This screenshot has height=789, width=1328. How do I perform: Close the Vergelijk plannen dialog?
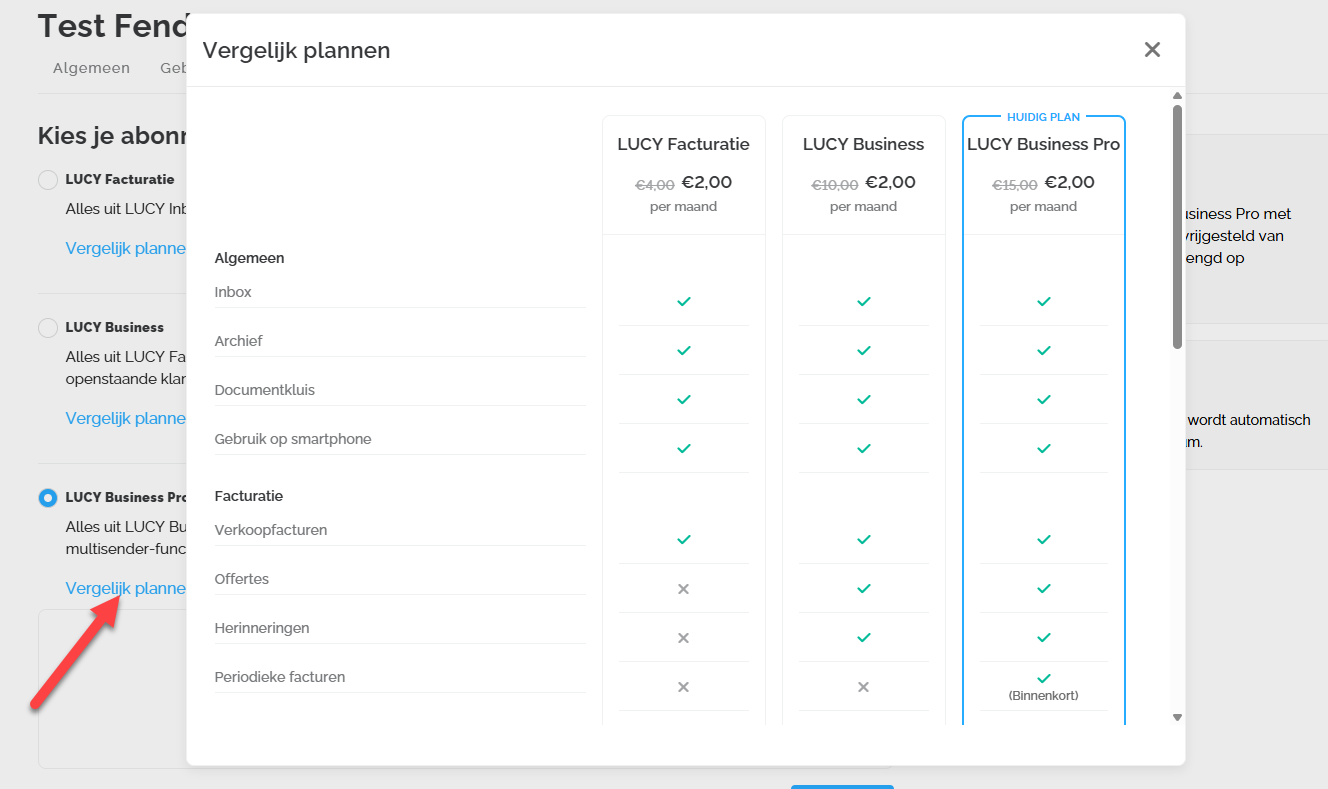1152,50
